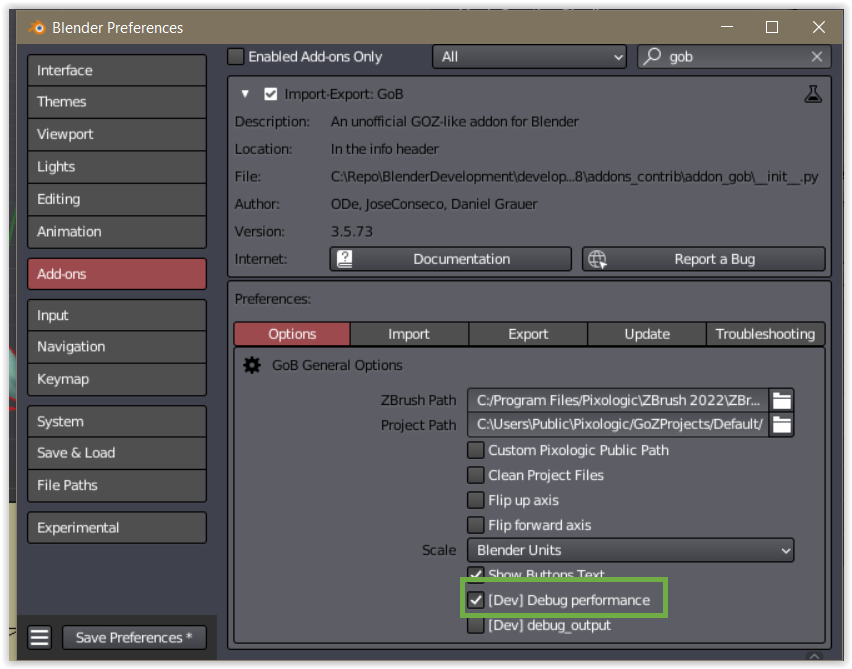Screen dimensions: 852x669
Task: Open folder browser for Project Path
Action: tap(781, 424)
